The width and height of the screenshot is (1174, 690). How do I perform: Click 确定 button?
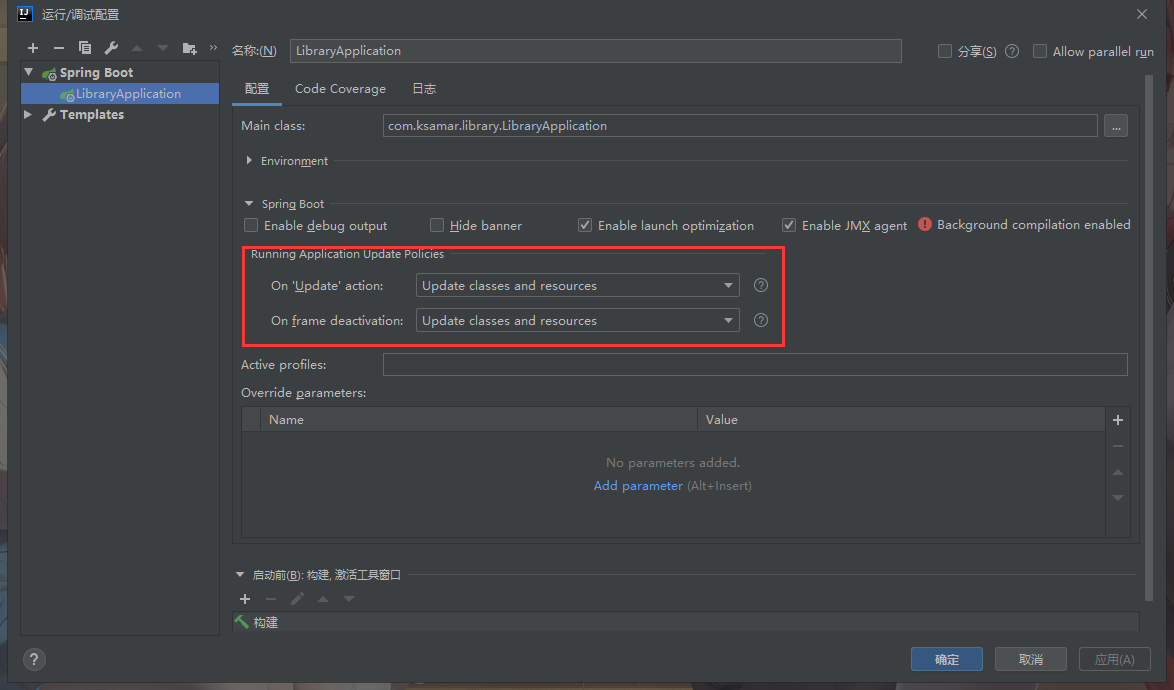(946, 659)
